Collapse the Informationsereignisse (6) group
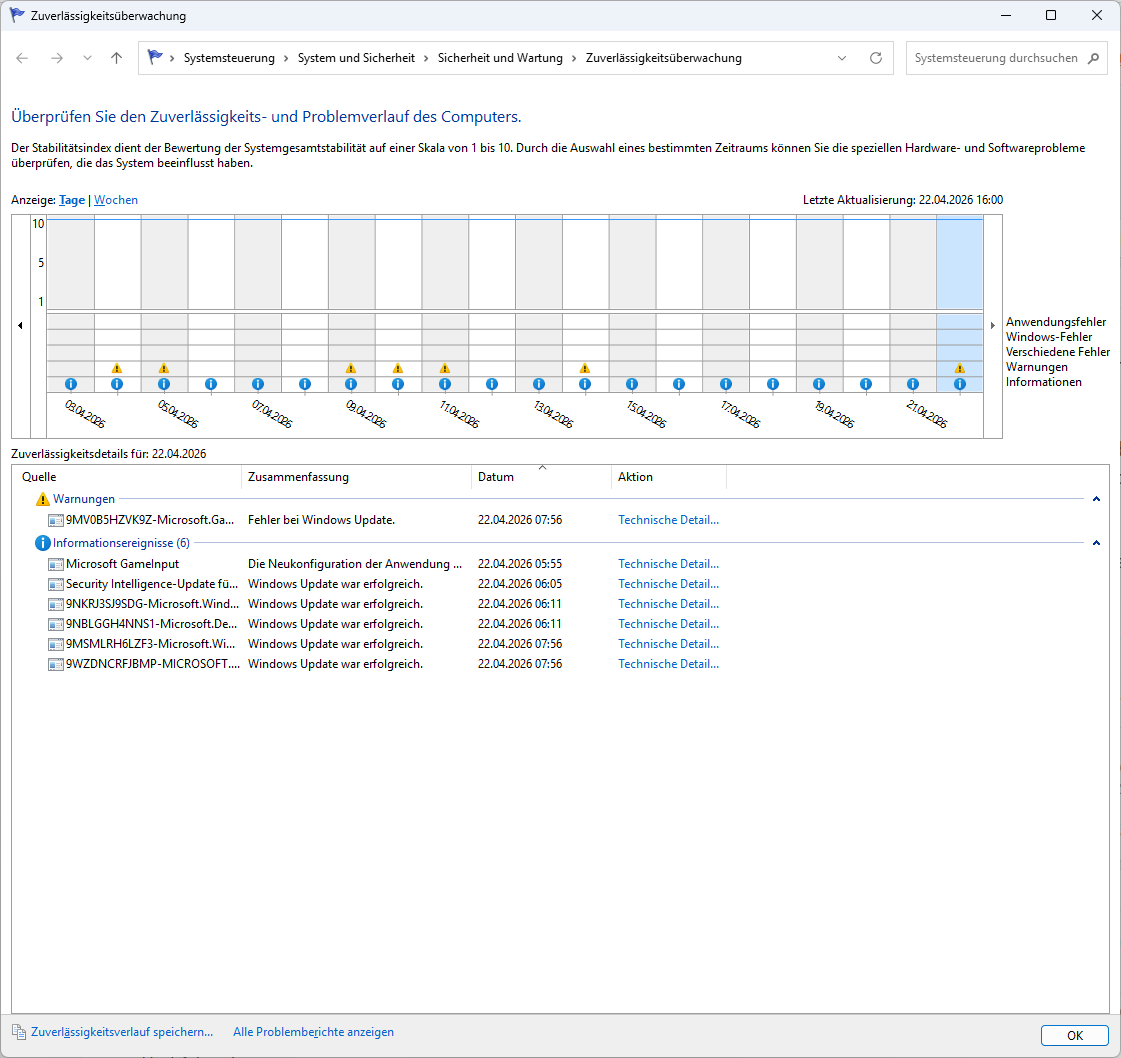Viewport: 1121px width, 1058px height. click(1096, 543)
